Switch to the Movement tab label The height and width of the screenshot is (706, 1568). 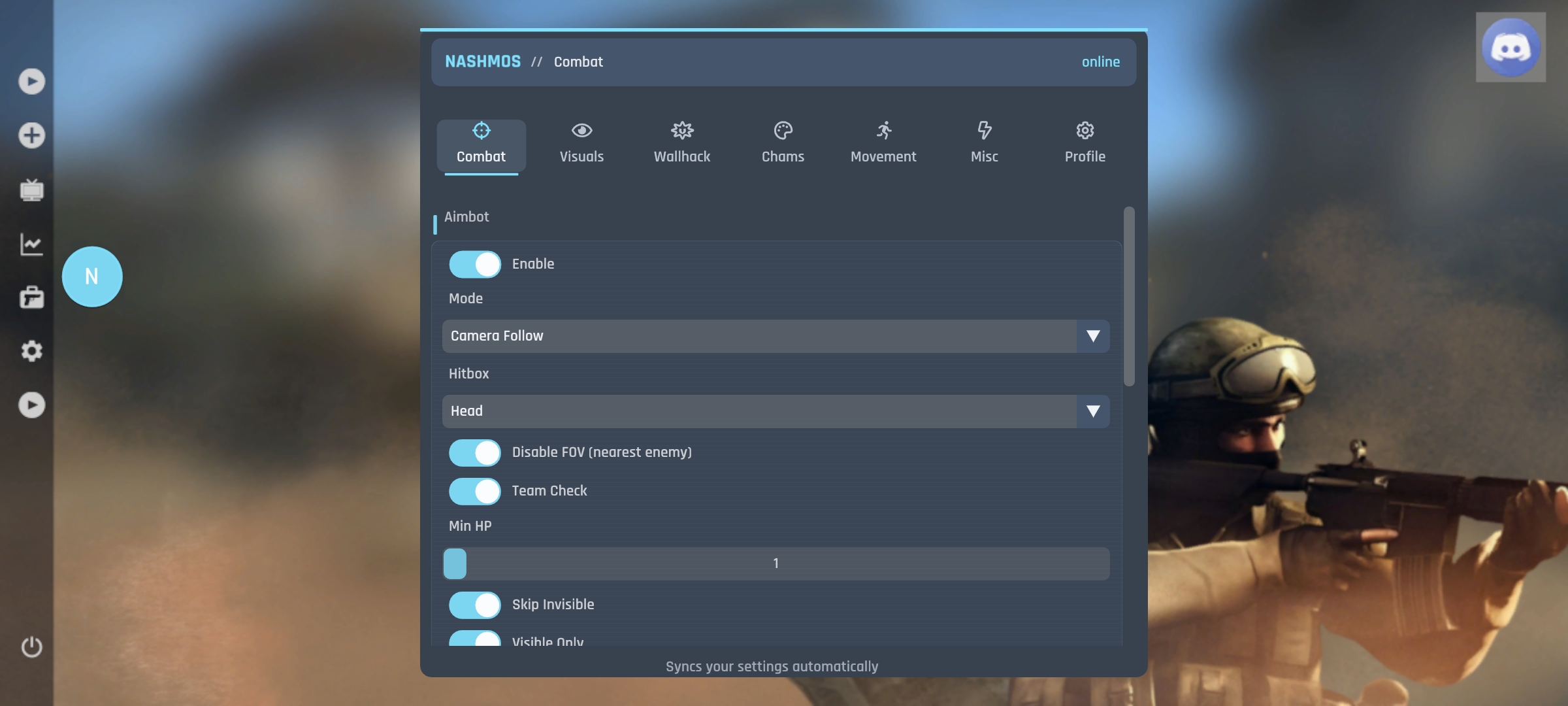click(x=883, y=157)
